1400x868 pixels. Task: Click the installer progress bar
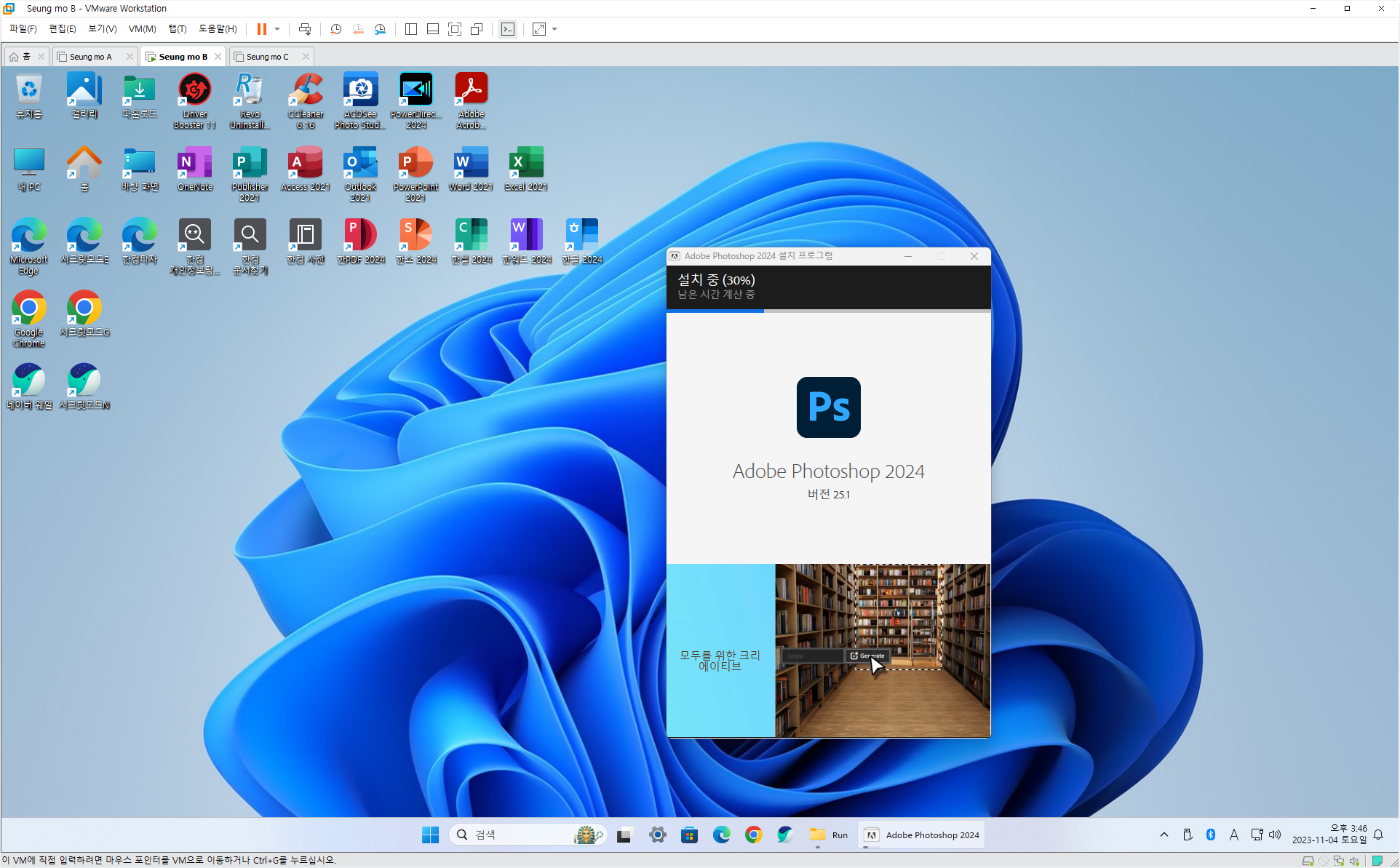pyautogui.click(x=828, y=311)
